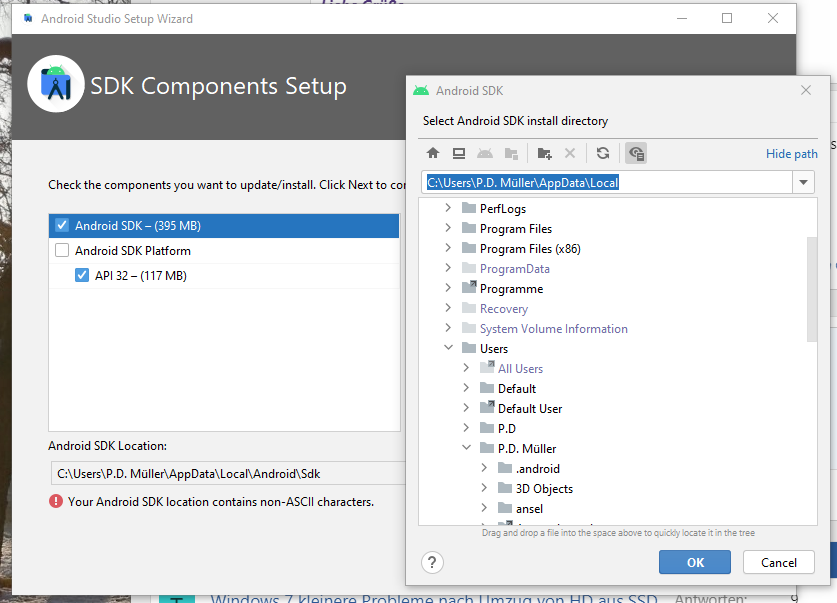This screenshot has width=837, height=603.
Task: Click the Android SDK Location field
Action: pyautogui.click(x=228, y=473)
